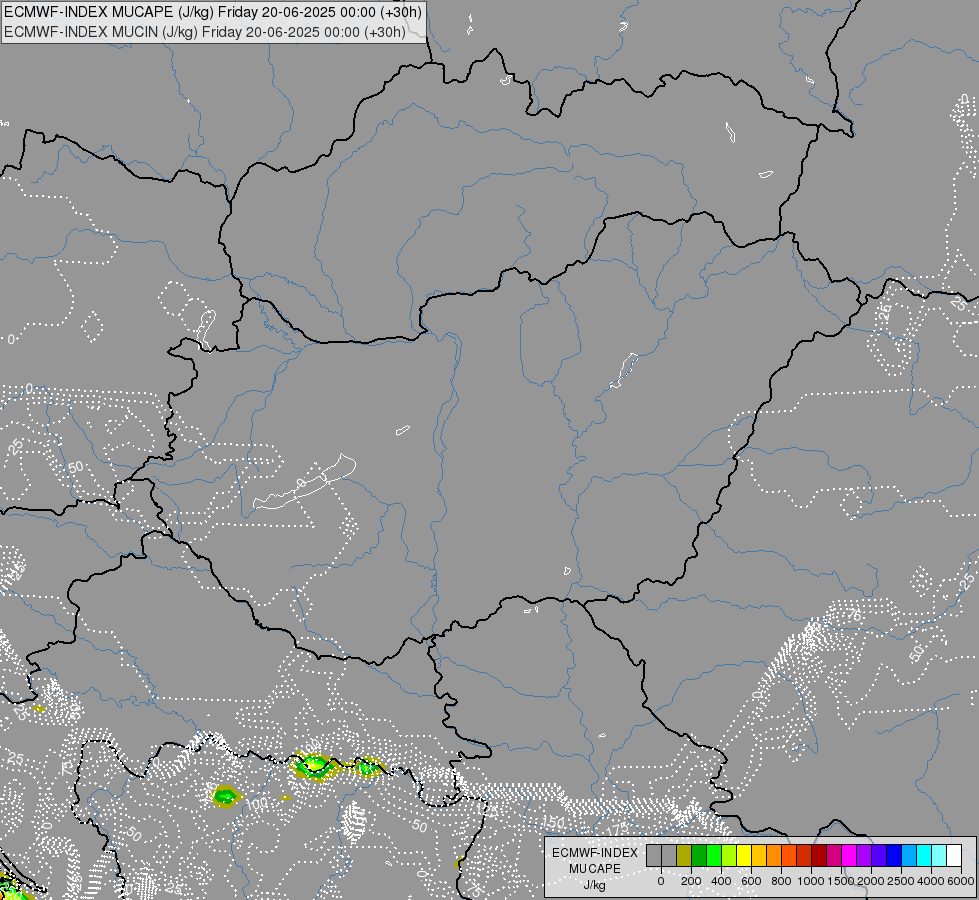Select the olive legend color swatch
The width and height of the screenshot is (979, 900).
click(684, 855)
